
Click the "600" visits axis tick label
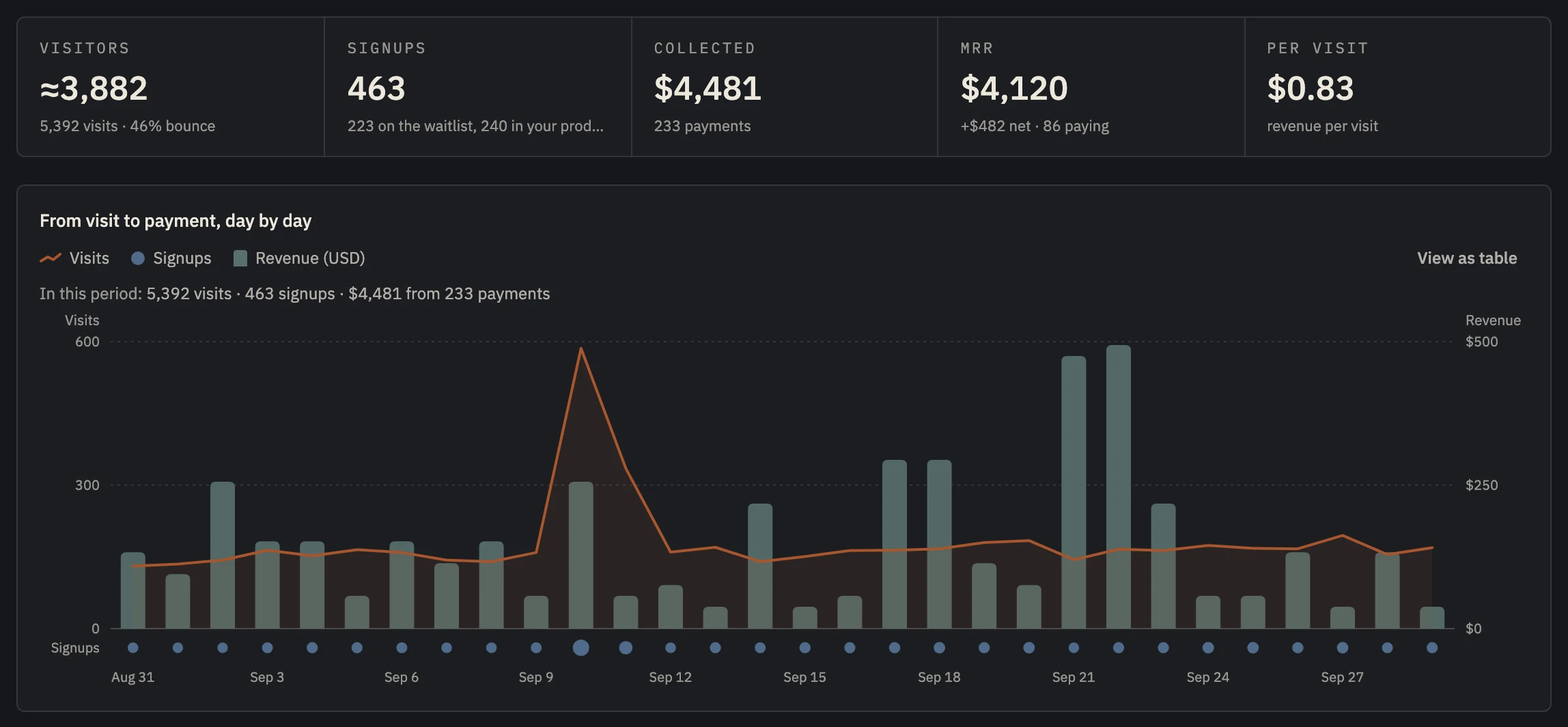87,342
